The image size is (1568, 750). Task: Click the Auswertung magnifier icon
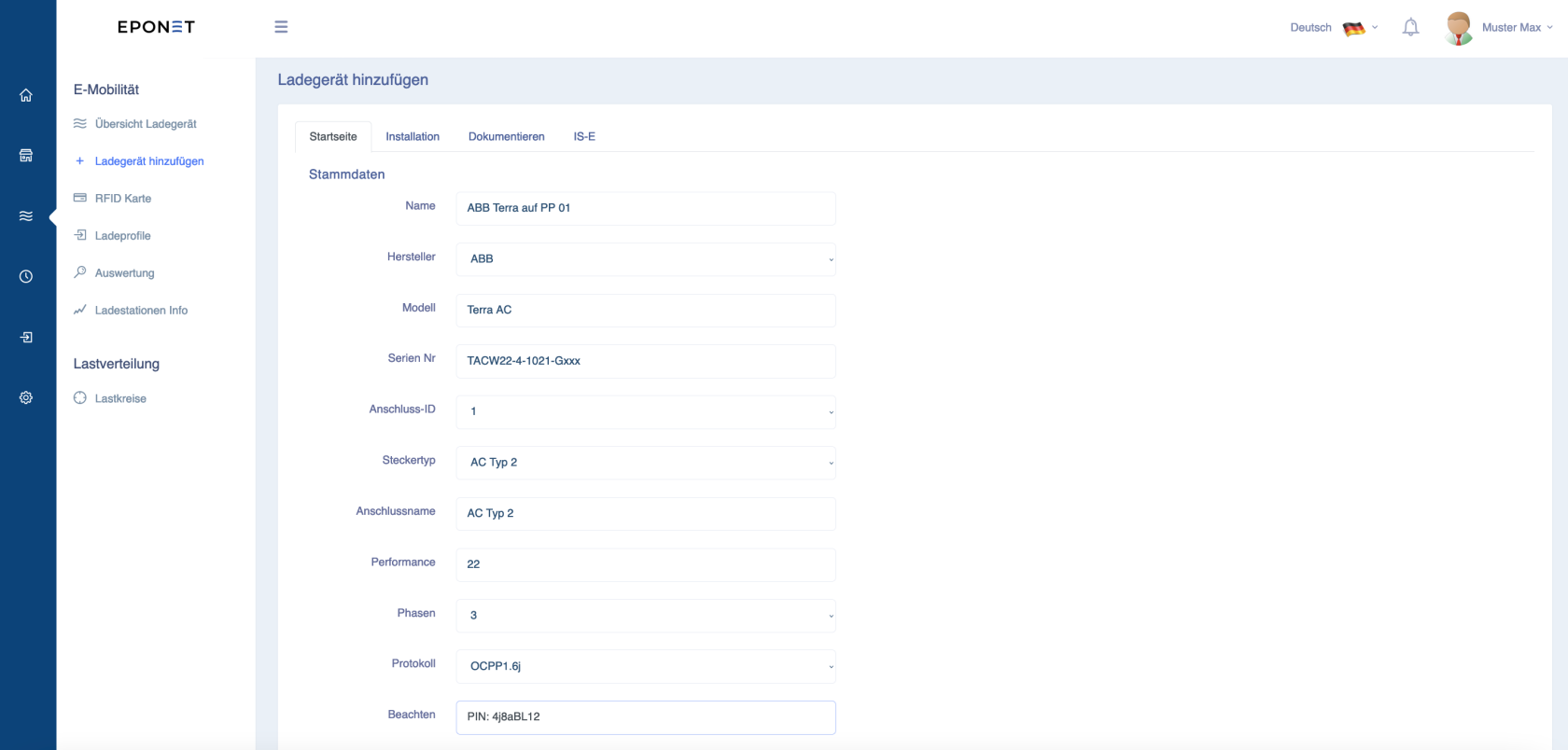click(x=80, y=272)
